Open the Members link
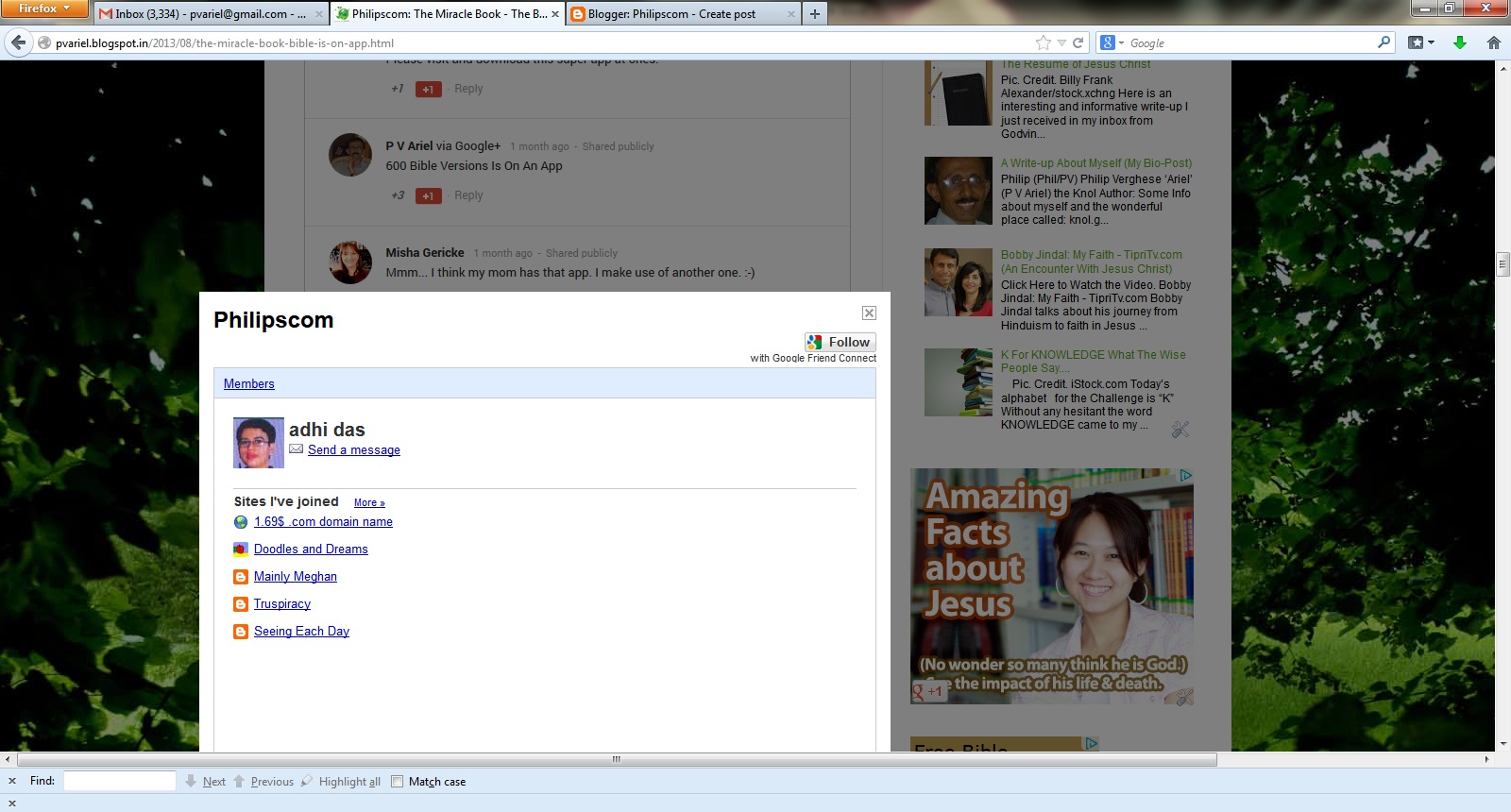The image size is (1511, 812). tap(249, 383)
